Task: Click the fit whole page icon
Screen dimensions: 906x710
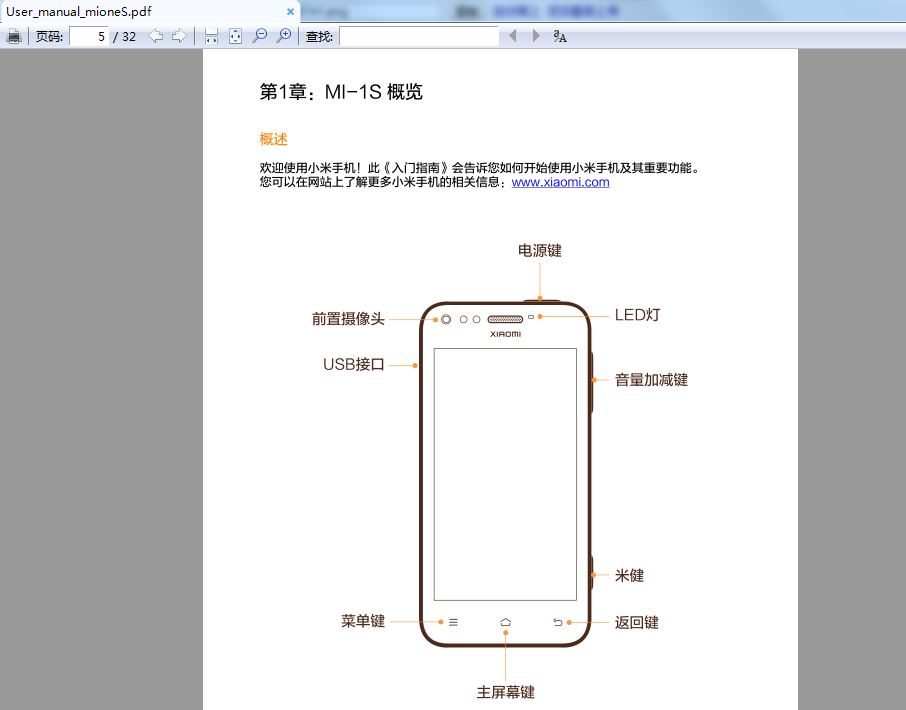Action: (x=235, y=36)
